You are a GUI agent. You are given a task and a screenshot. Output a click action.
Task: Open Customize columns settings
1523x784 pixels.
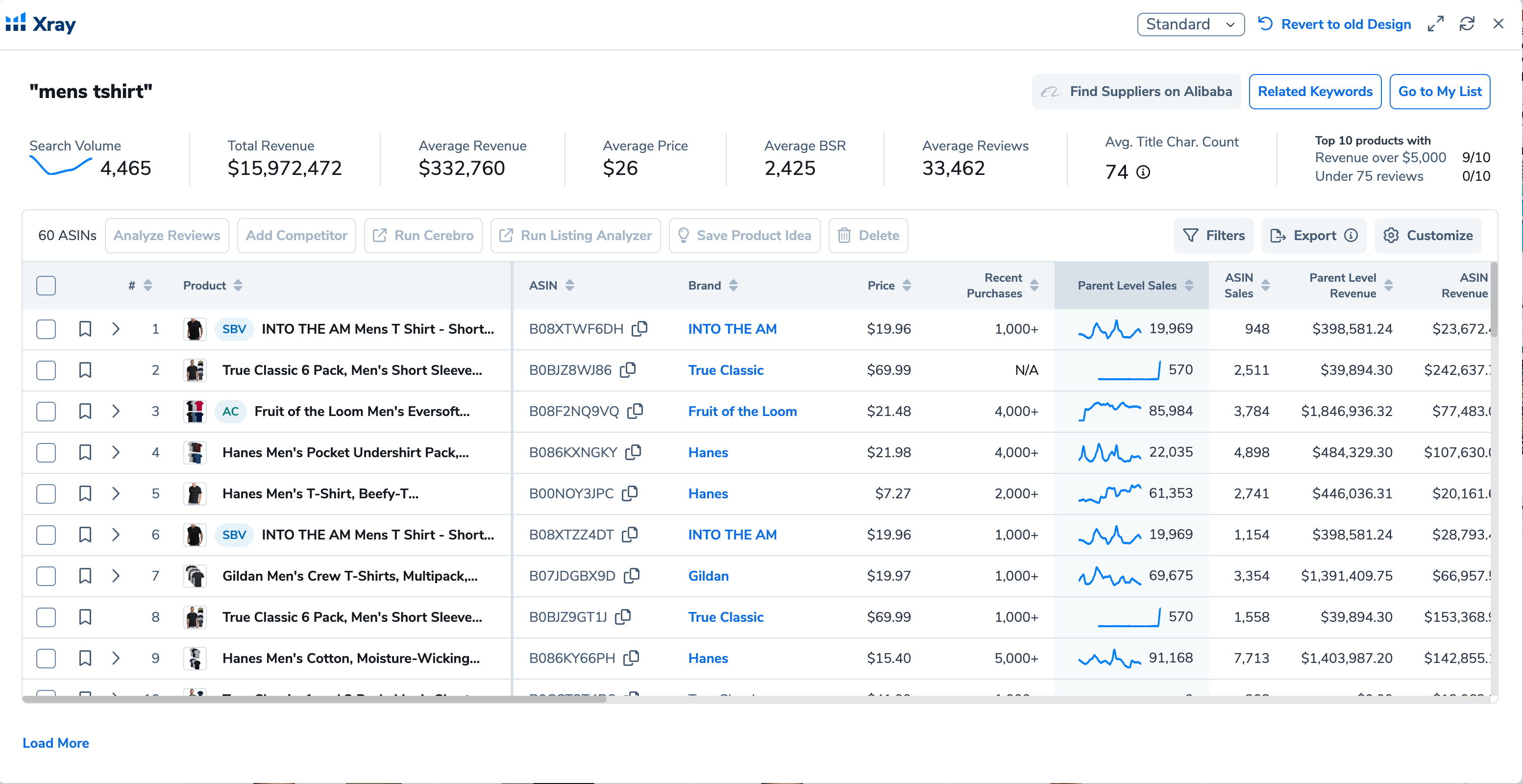1428,235
